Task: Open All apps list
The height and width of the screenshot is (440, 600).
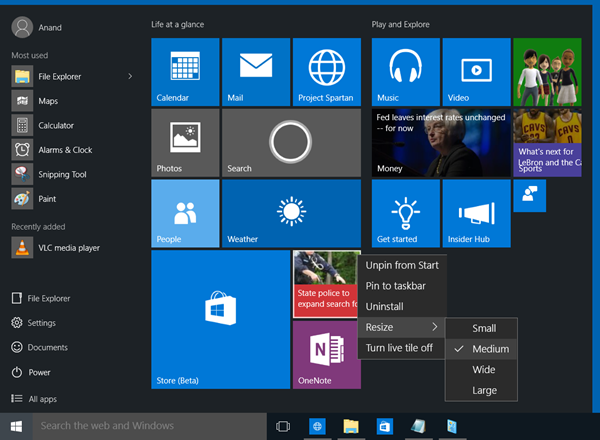Action: point(42,399)
